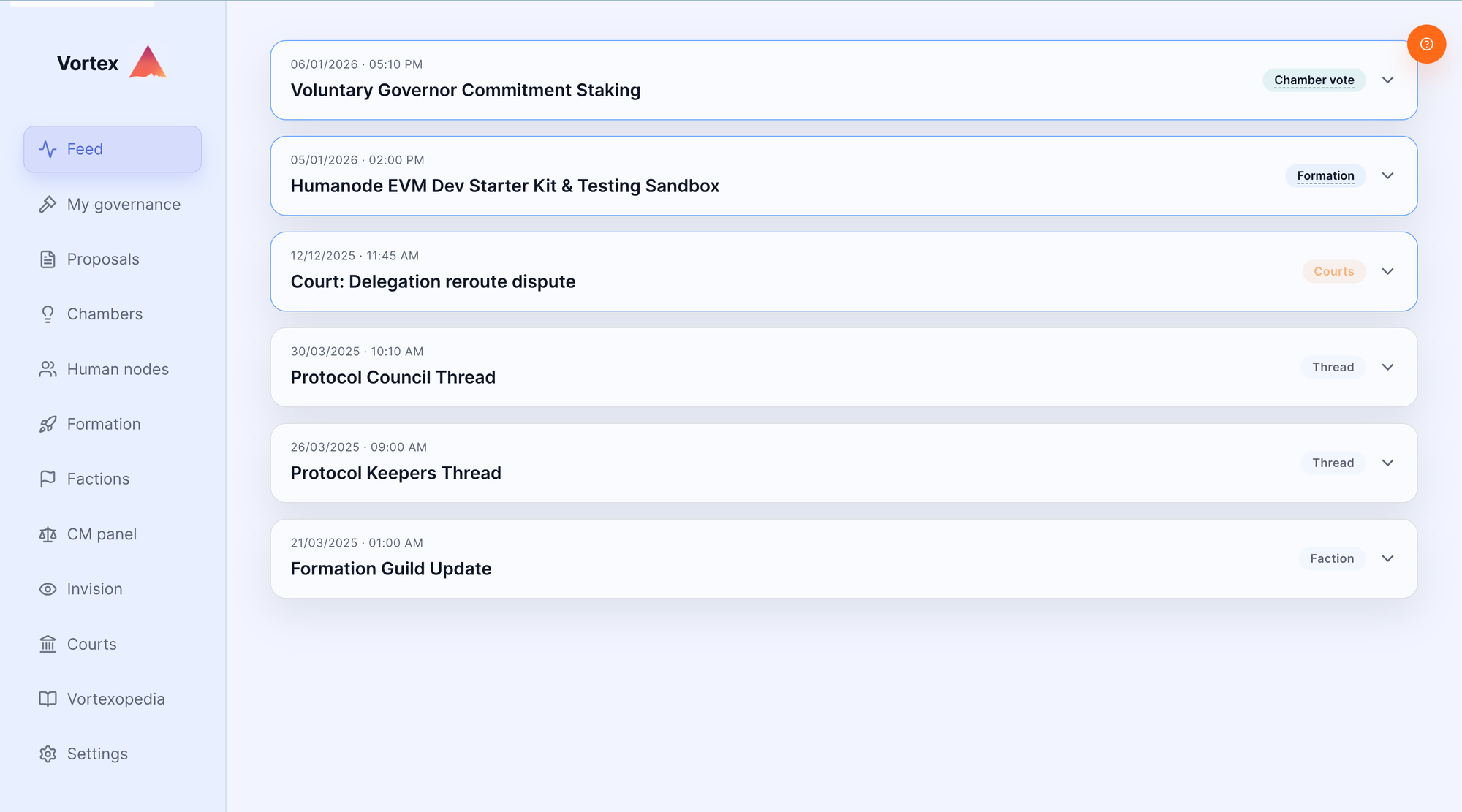Click the Chambers lightbulb icon
1462x812 pixels.
48,314
